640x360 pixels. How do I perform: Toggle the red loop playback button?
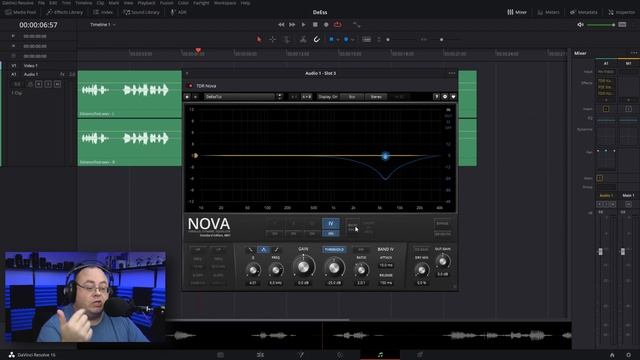pyautogui.click(x=338, y=24)
